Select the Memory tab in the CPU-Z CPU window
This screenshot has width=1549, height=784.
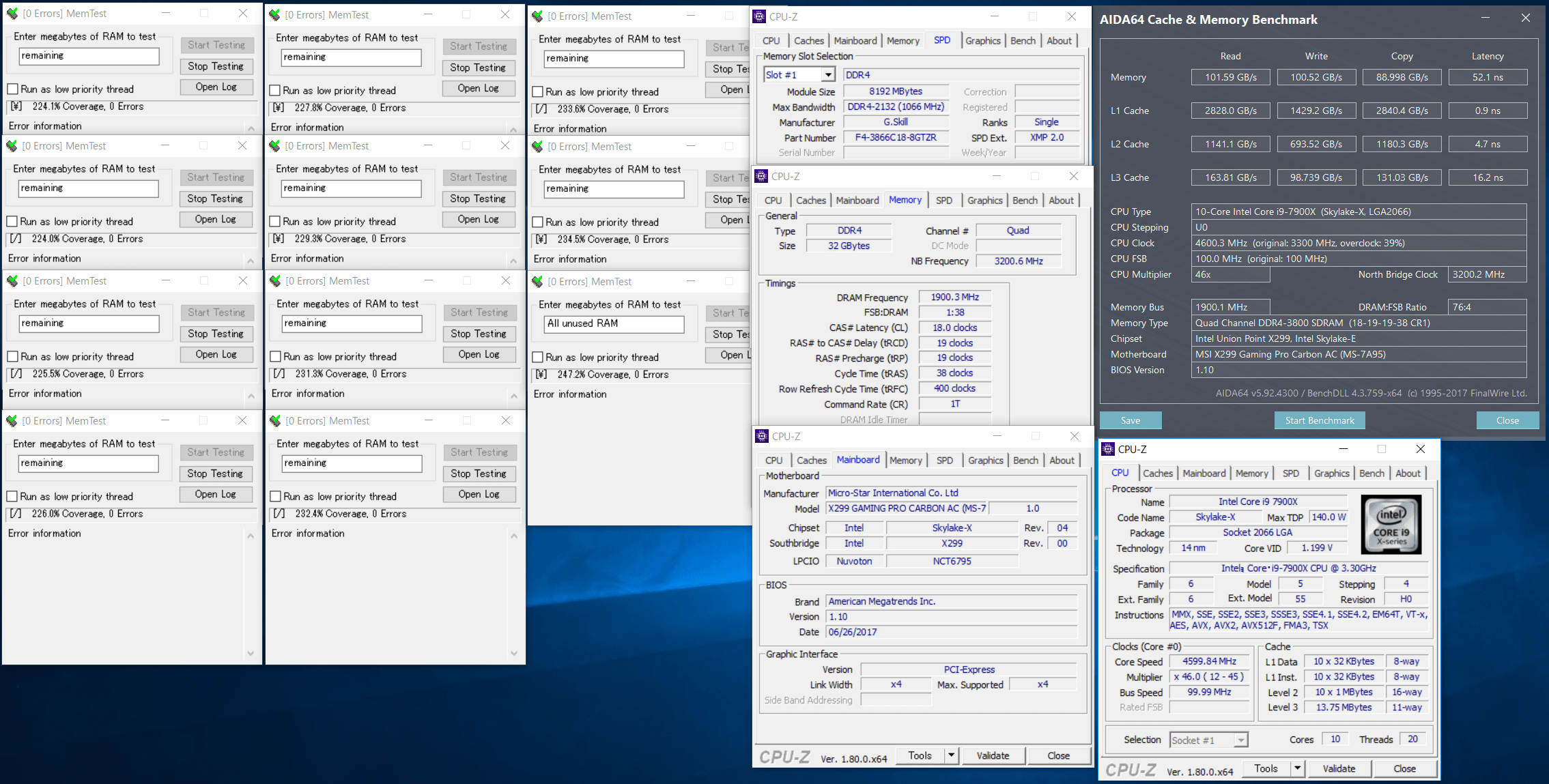pos(1251,474)
